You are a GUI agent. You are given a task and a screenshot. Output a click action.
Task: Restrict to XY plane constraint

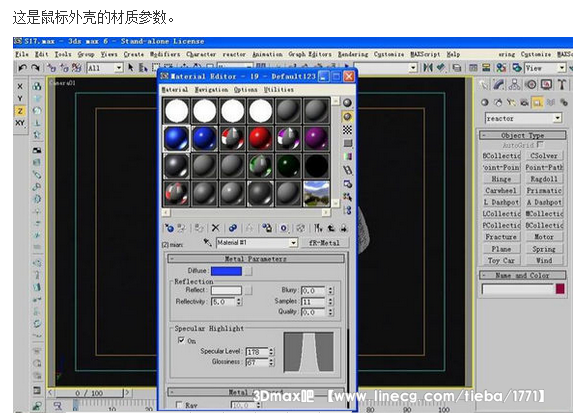click(x=20, y=123)
